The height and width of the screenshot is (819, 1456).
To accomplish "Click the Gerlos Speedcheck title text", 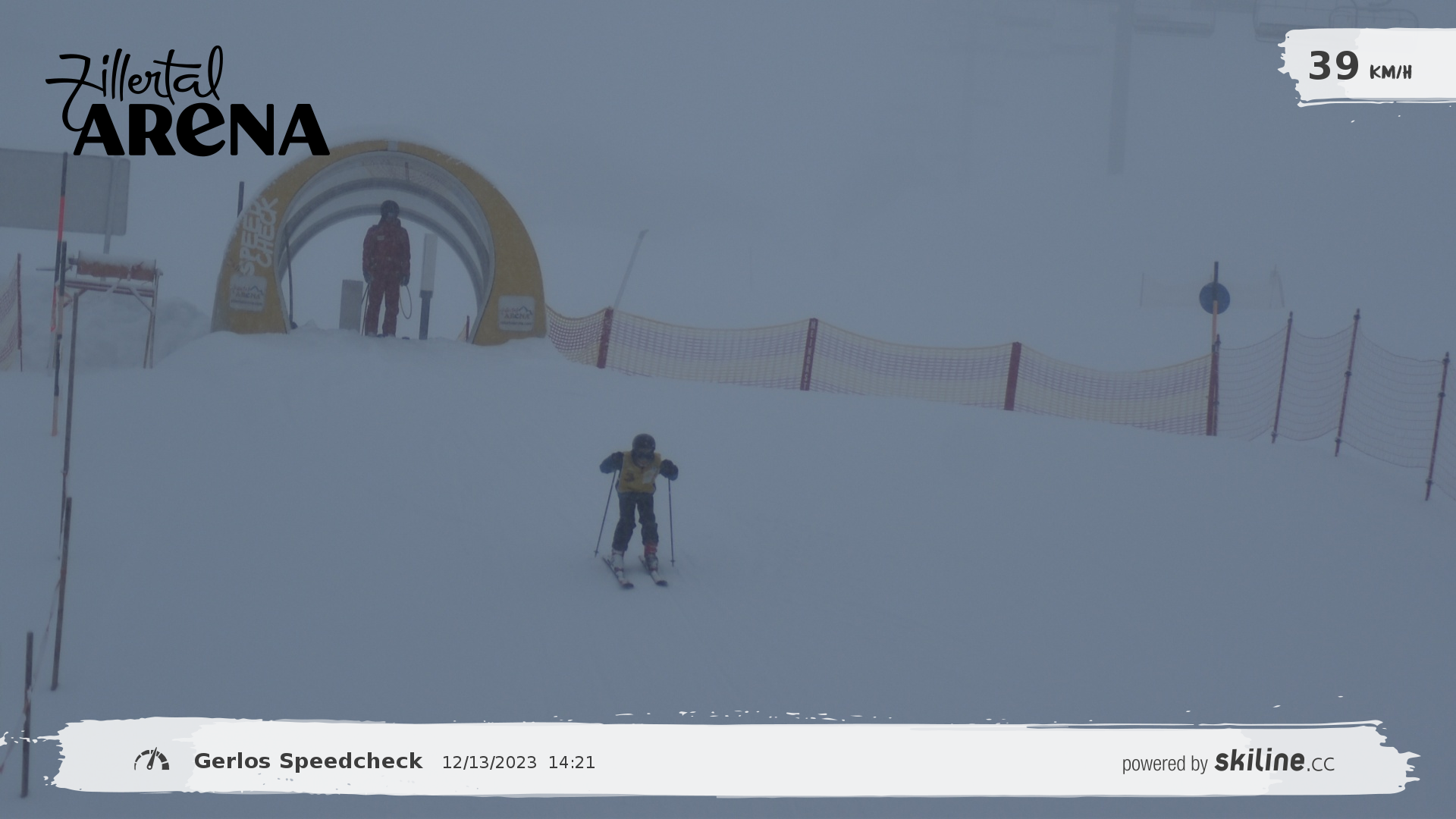I will (x=308, y=761).
